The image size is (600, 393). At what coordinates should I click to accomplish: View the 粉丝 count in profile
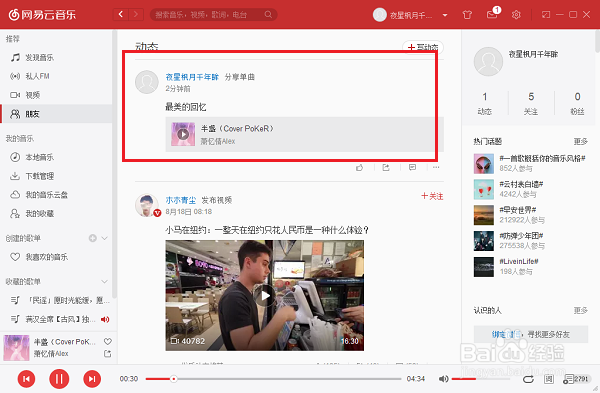(x=577, y=103)
